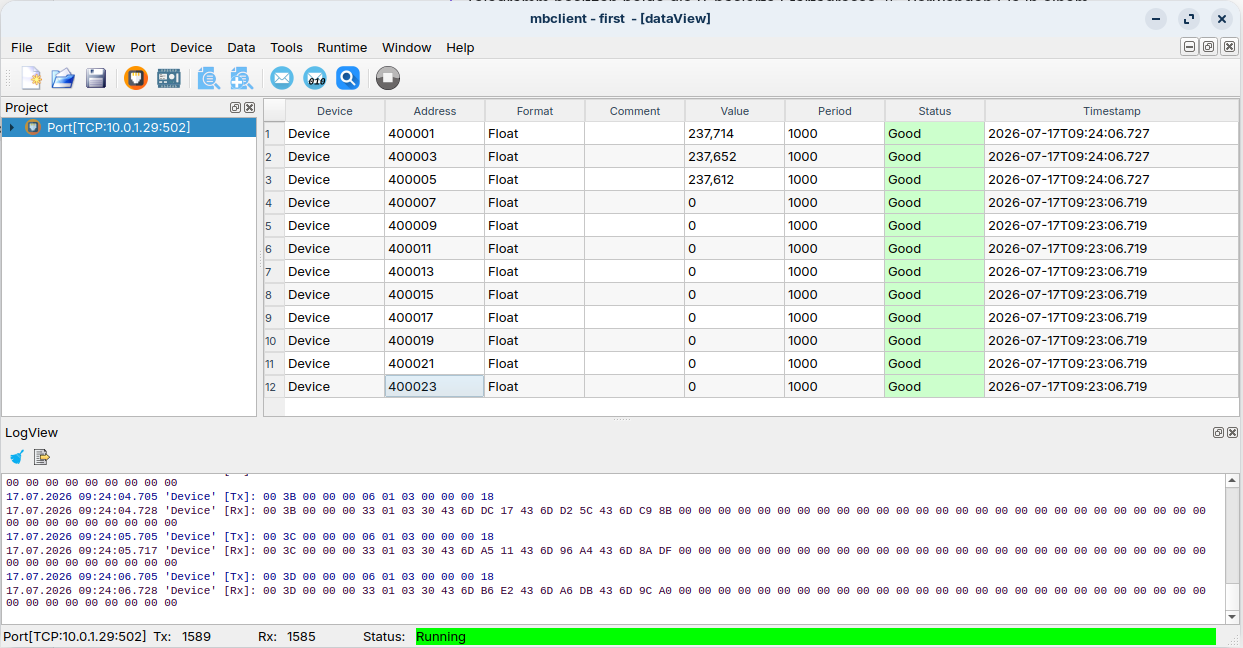Viewport: 1243px width, 648px height.
Task: Close the Project panel
Action: pos(250,107)
